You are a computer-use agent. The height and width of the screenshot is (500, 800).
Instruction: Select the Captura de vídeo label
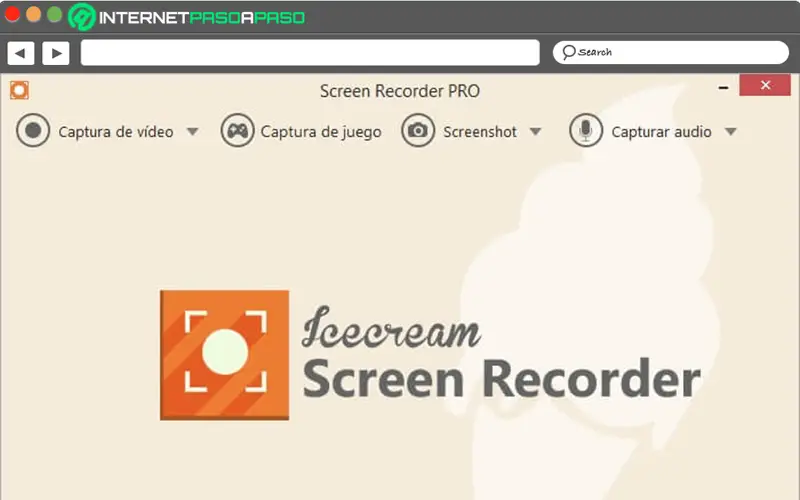click(x=116, y=132)
